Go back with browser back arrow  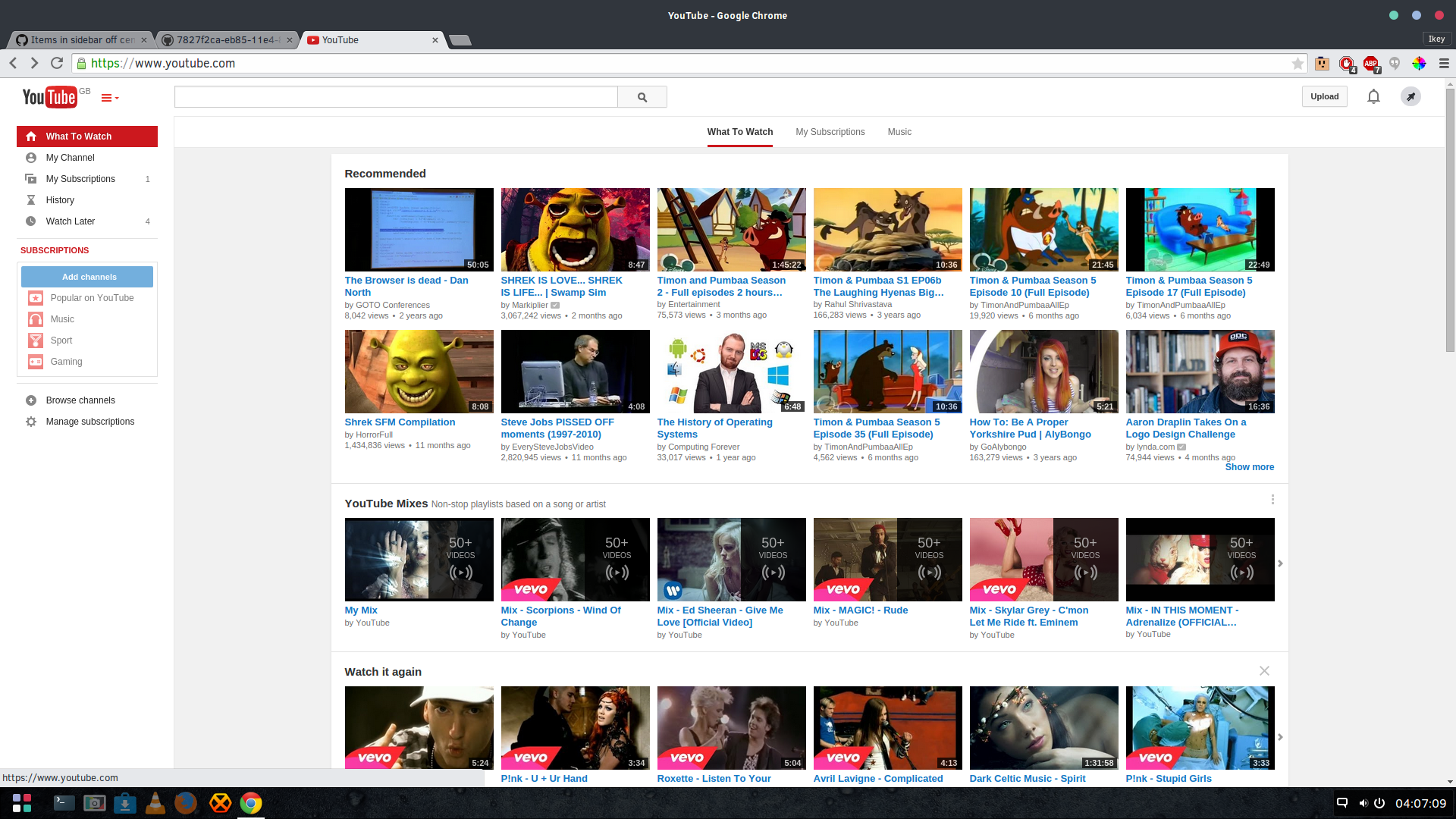pyautogui.click(x=13, y=63)
